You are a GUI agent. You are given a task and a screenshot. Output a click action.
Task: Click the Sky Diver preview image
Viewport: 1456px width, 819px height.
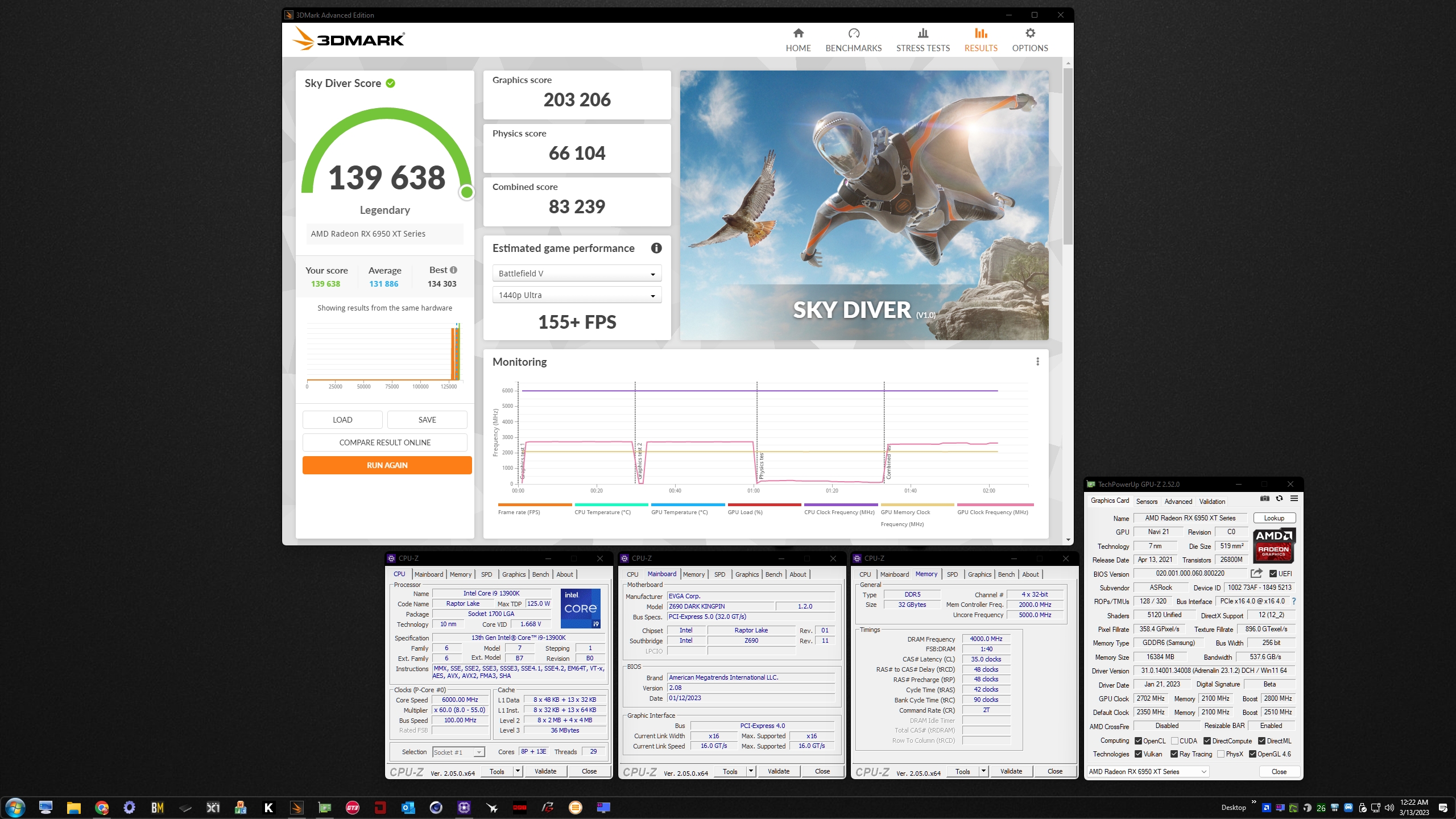coord(864,205)
